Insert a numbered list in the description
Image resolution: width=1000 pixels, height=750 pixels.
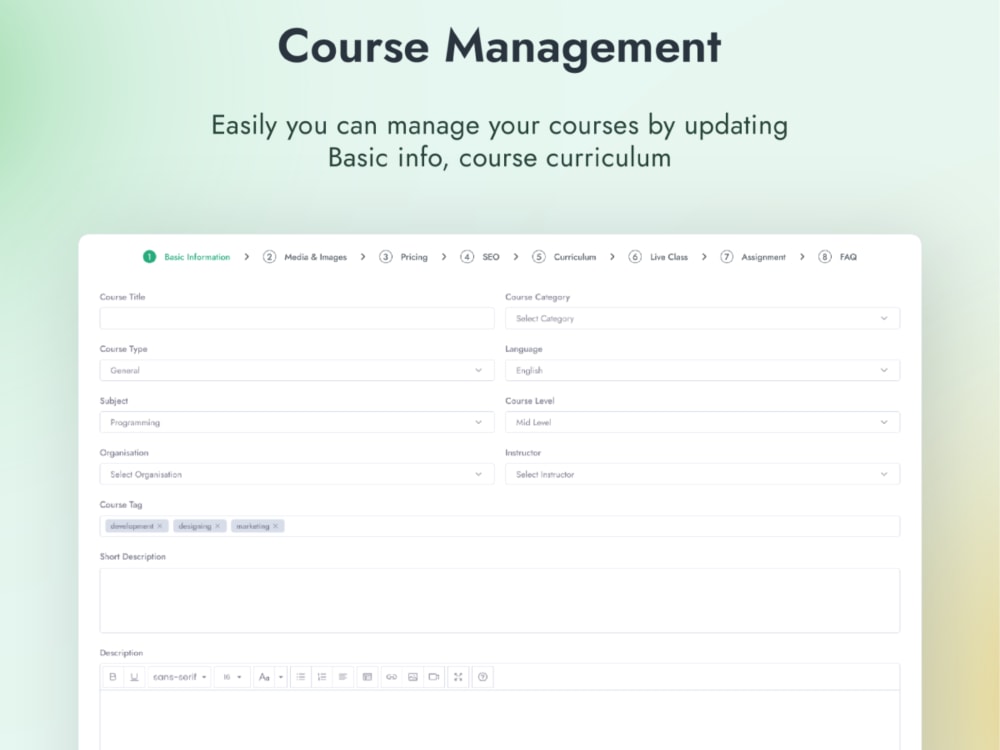pyautogui.click(x=322, y=677)
